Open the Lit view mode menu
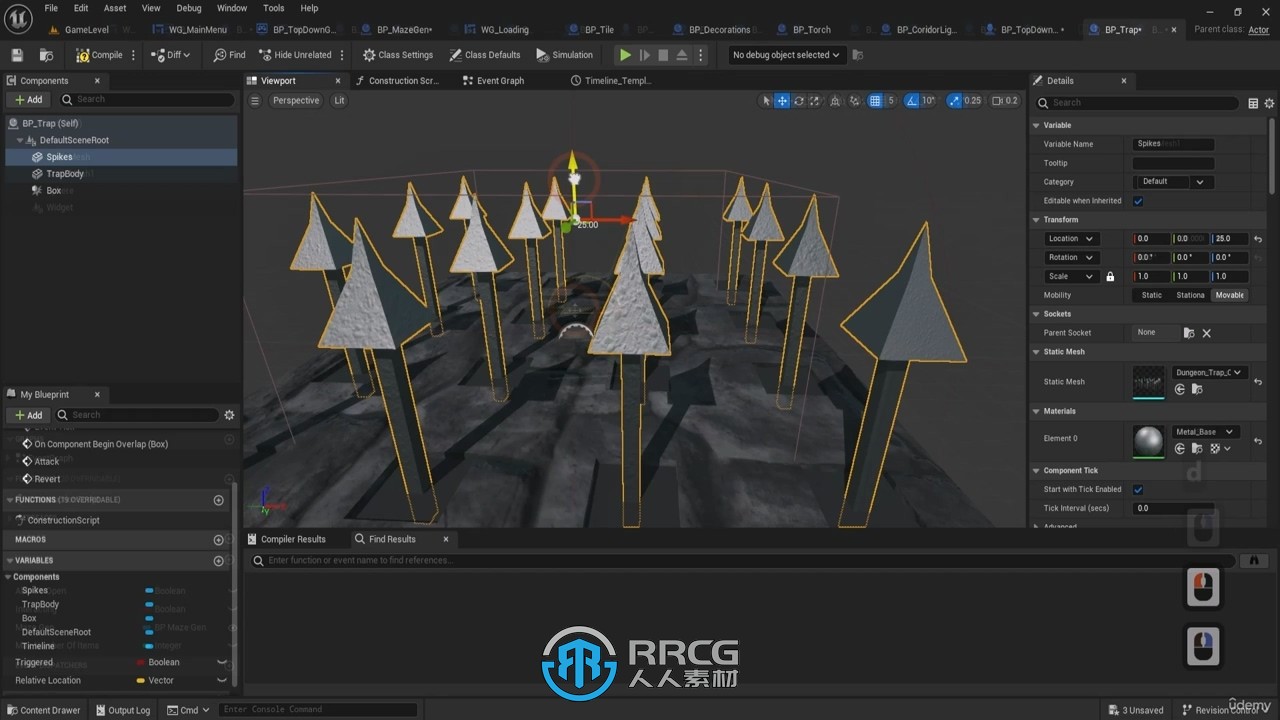The width and height of the screenshot is (1280, 720). tap(339, 101)
